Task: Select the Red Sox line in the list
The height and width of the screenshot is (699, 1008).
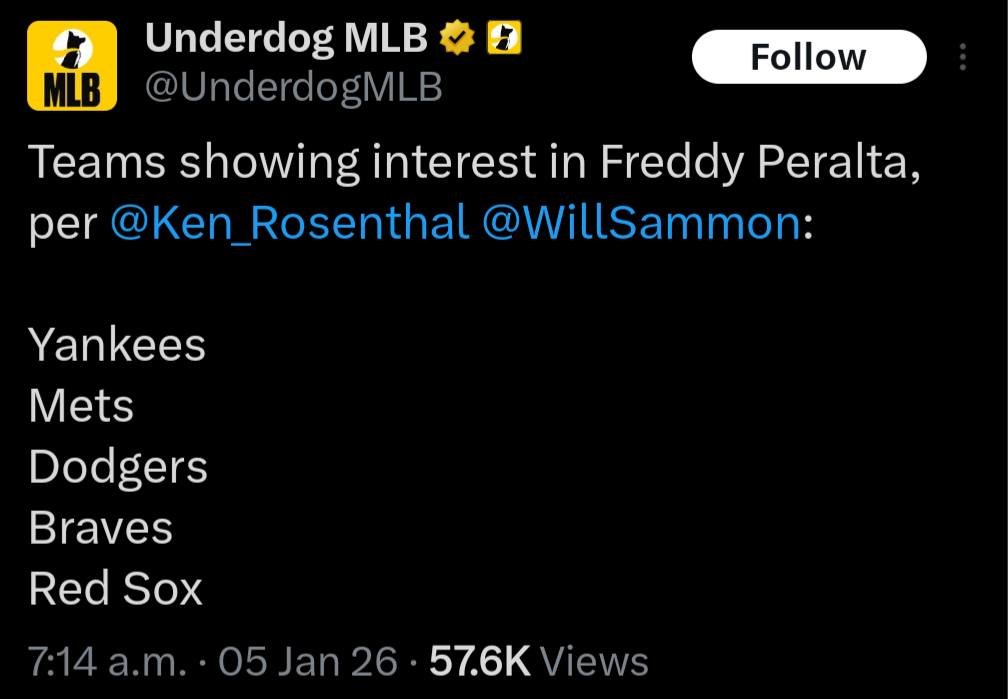Action: pos(115,589)
